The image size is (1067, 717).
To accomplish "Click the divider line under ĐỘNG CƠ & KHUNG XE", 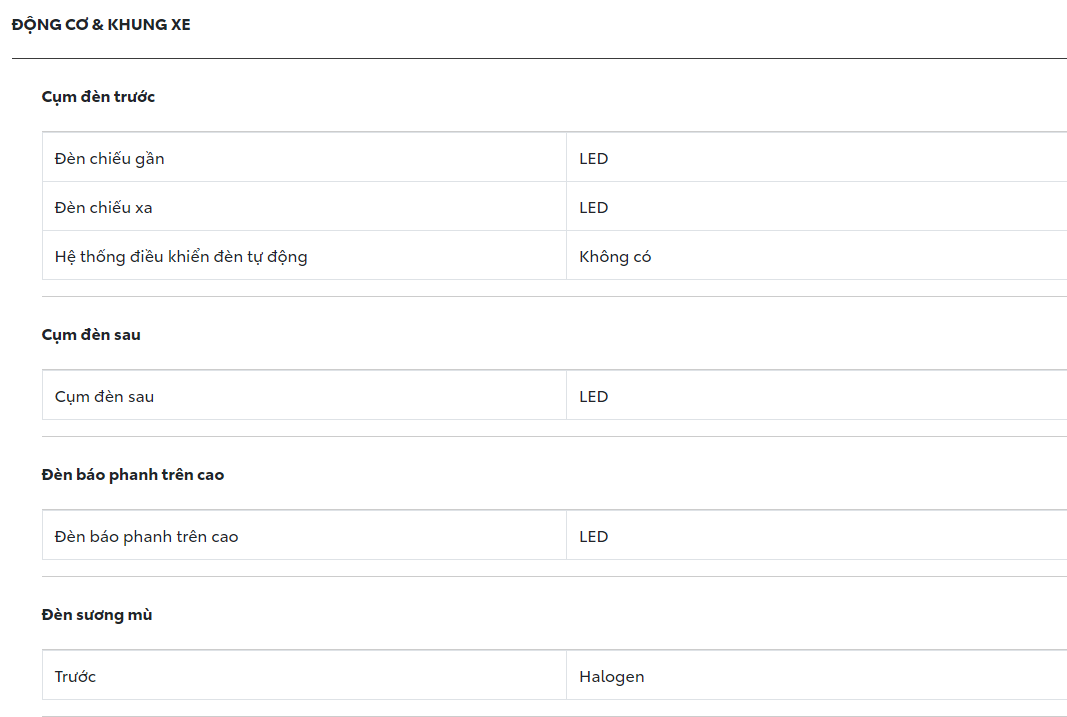I will (539, 59).
